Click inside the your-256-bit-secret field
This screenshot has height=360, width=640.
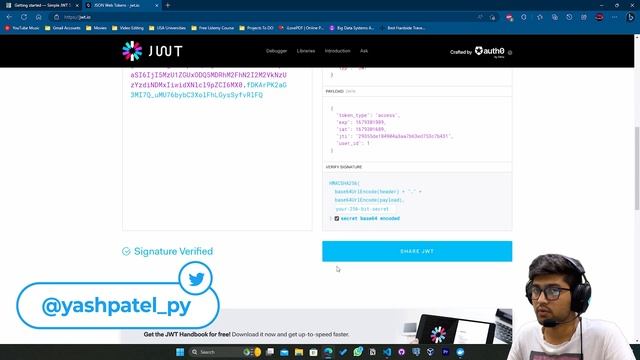click(362, 209)
